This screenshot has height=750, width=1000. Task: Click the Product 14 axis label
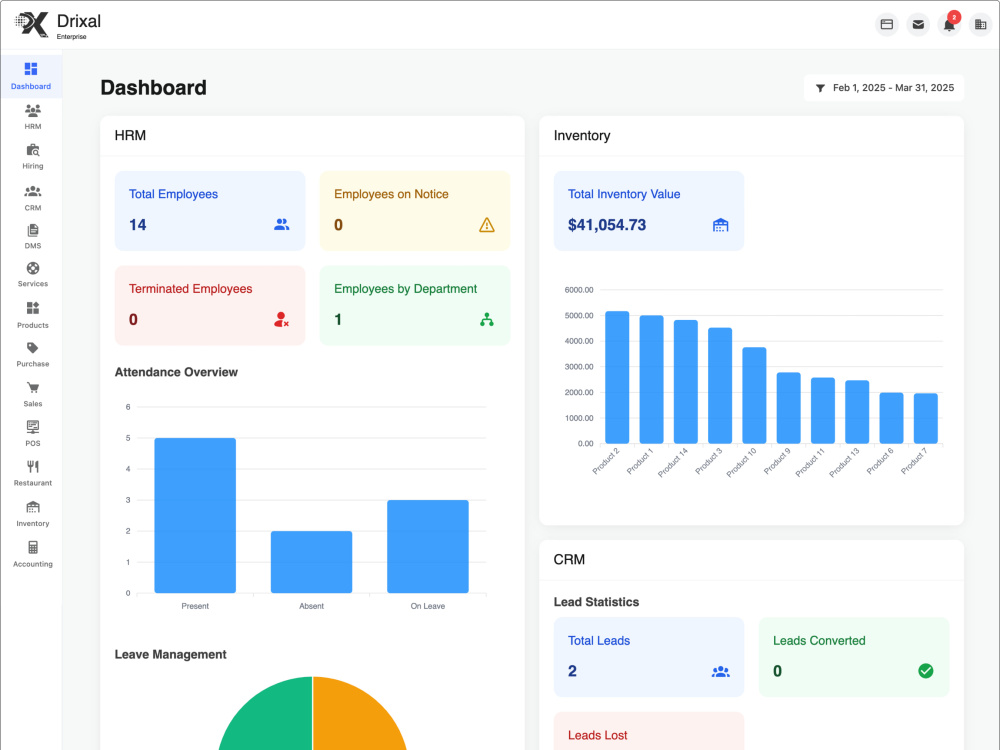(x=673, y=462)
